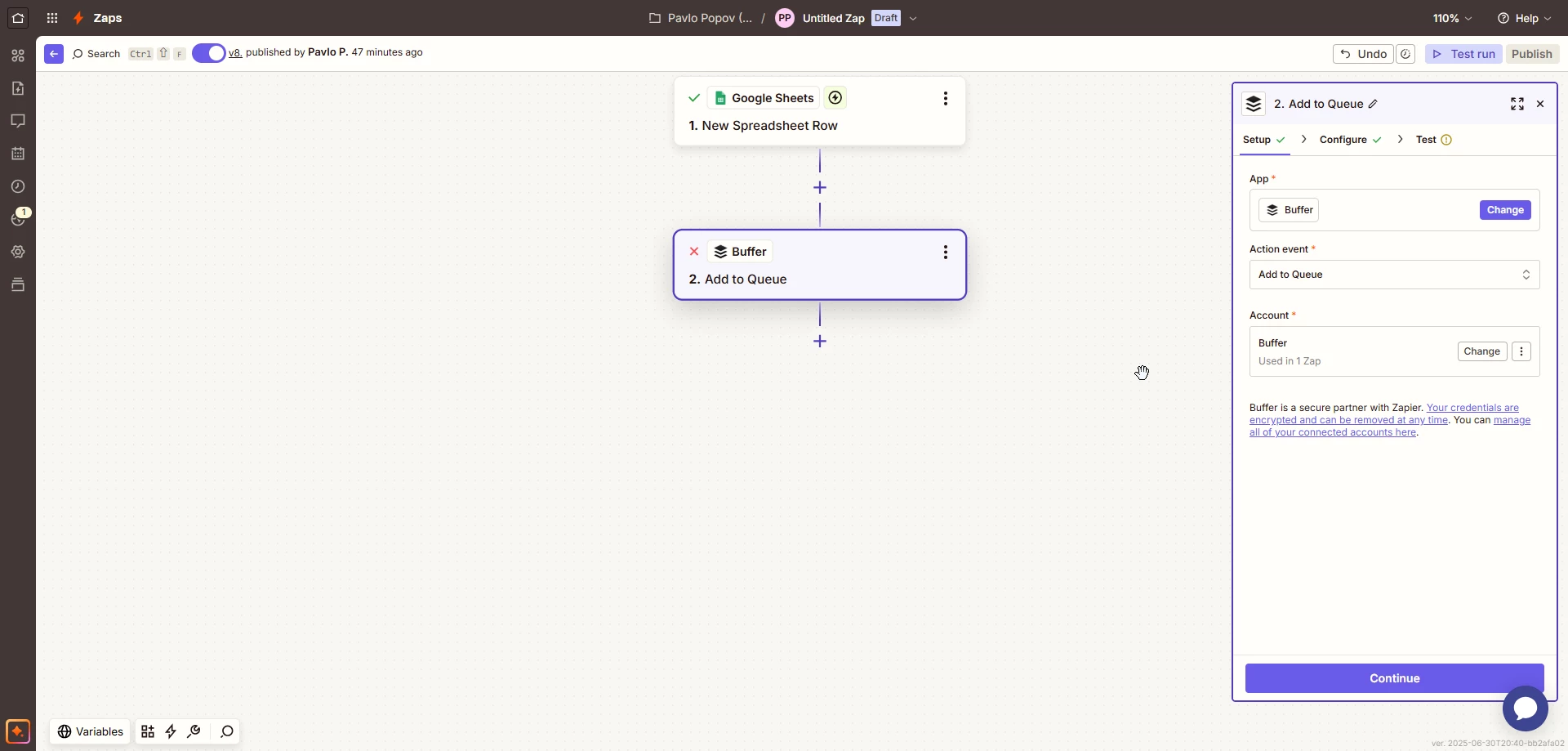
Task: Go back with the purple arrow button
Action: (54, 54)
